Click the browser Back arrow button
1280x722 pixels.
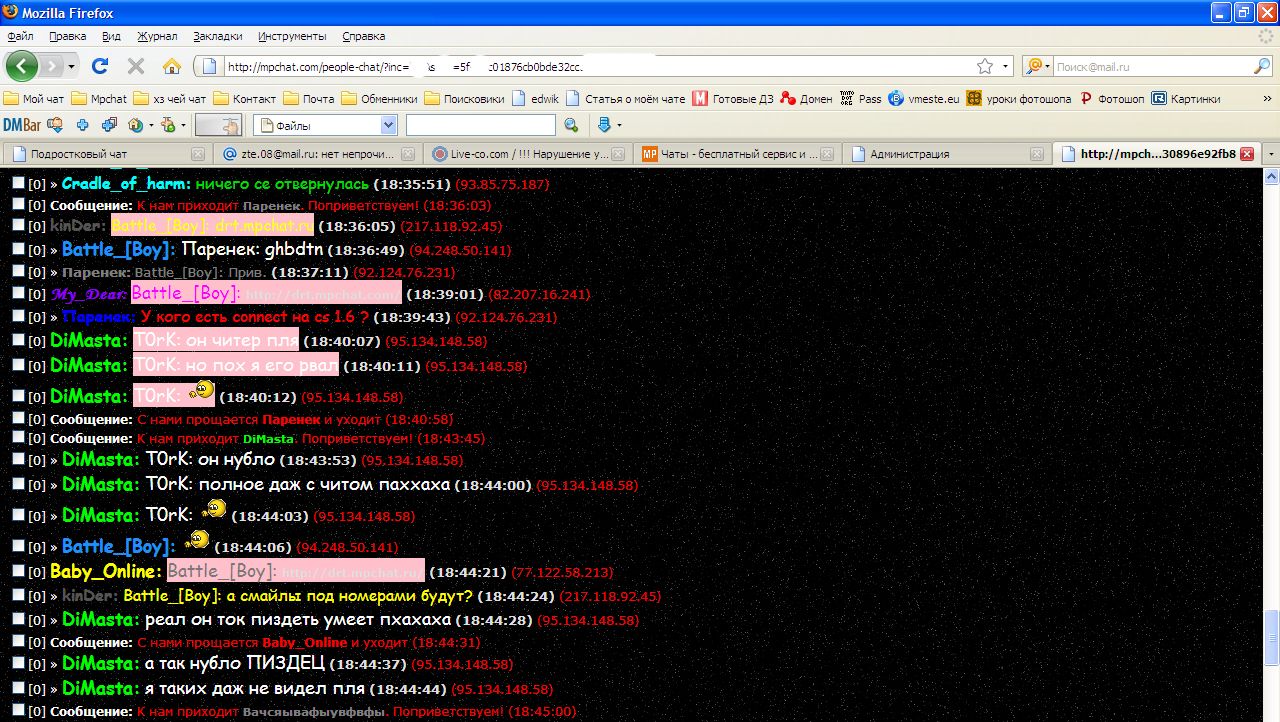(22, 66)
